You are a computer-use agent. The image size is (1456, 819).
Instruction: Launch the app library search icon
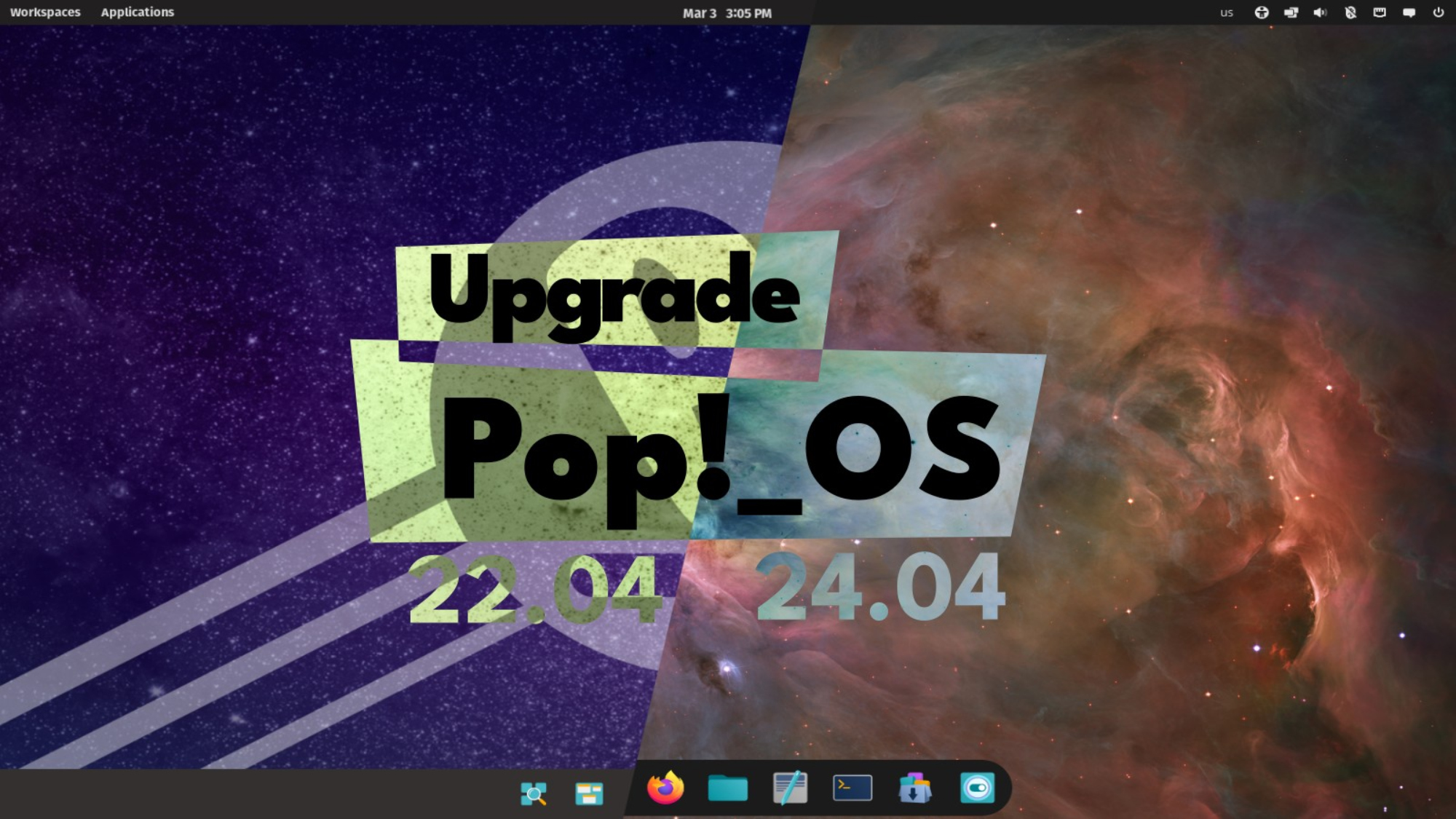coord(534,793)
